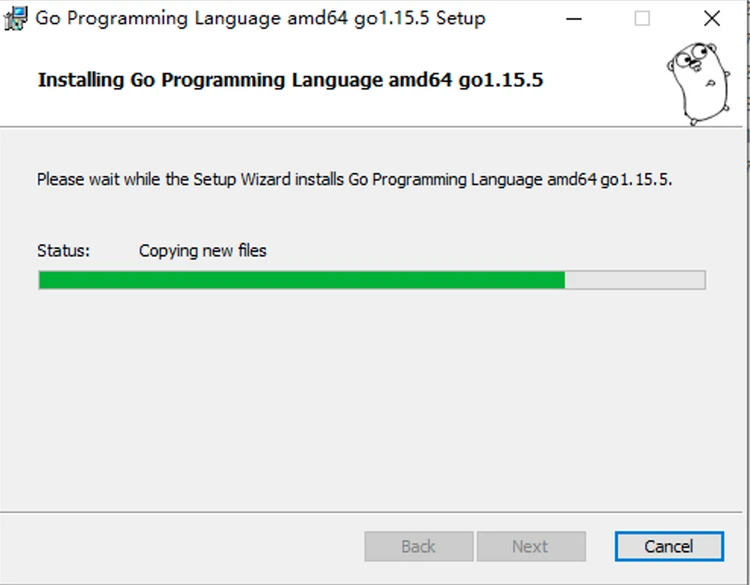Minimize the Go Setup window
Image resolution: width=750 pixels, height=585 pixels.
point(574,19)
